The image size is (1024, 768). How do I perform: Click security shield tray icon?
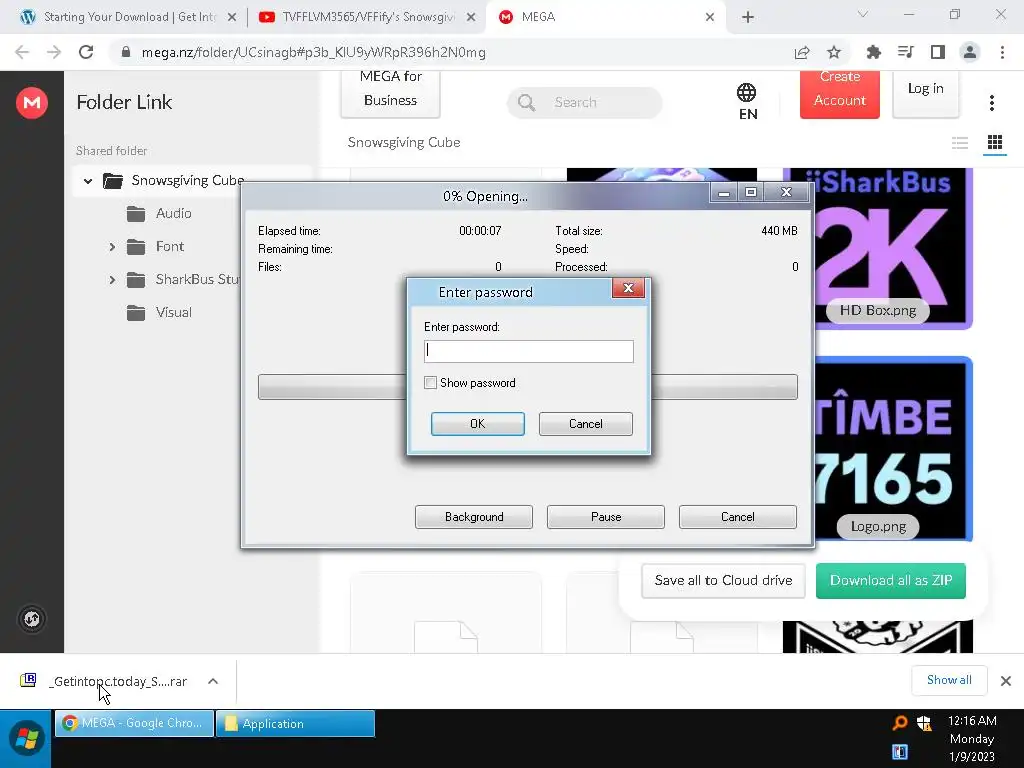[924, 722]
